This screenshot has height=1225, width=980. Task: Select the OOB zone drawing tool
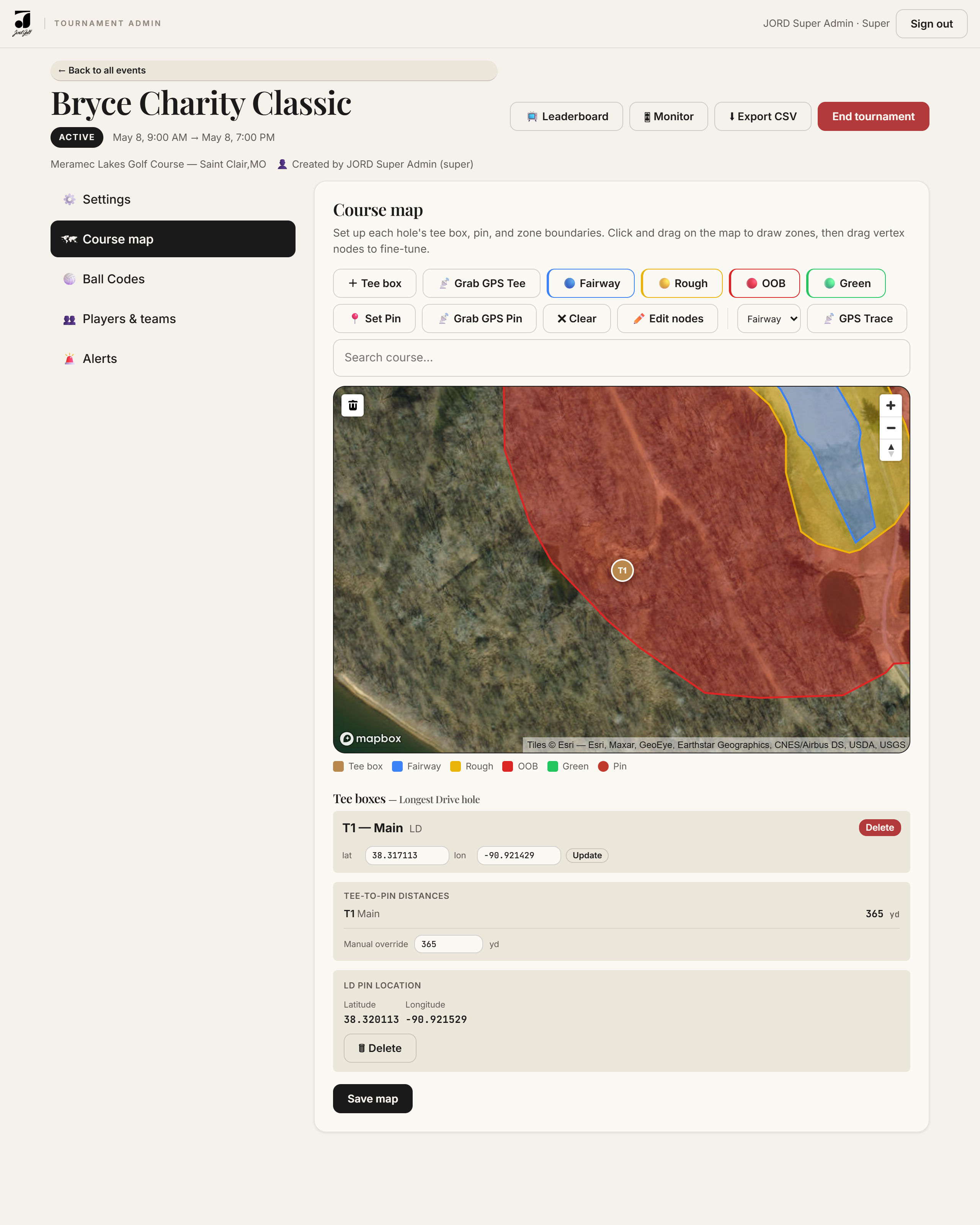[x=764, y=283]
